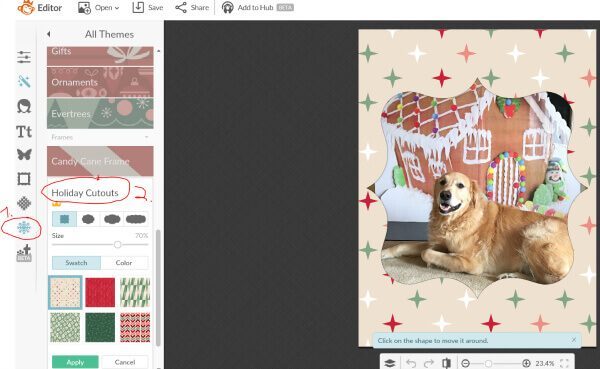Open the Effects magic wand icon

coord(24,81)
